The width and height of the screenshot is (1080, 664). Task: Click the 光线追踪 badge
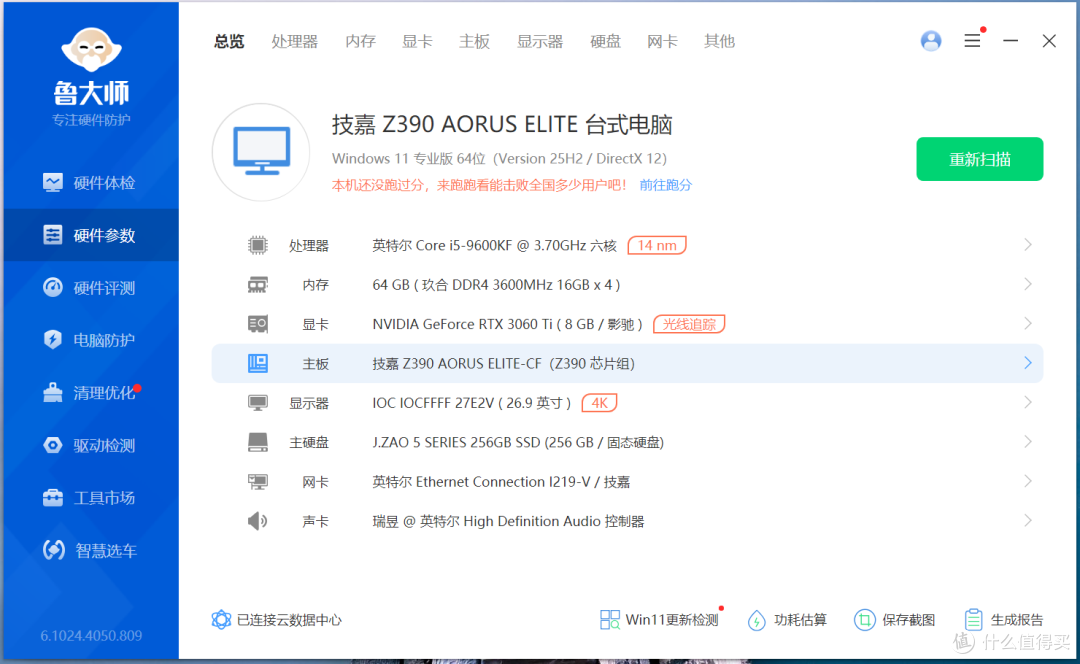click(x=689, y=324)
